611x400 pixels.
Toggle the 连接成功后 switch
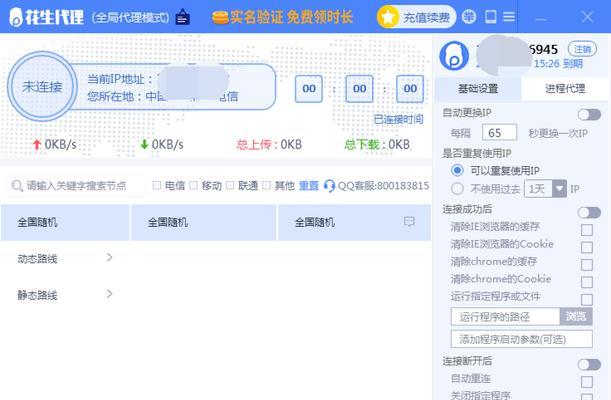(589, 212)
